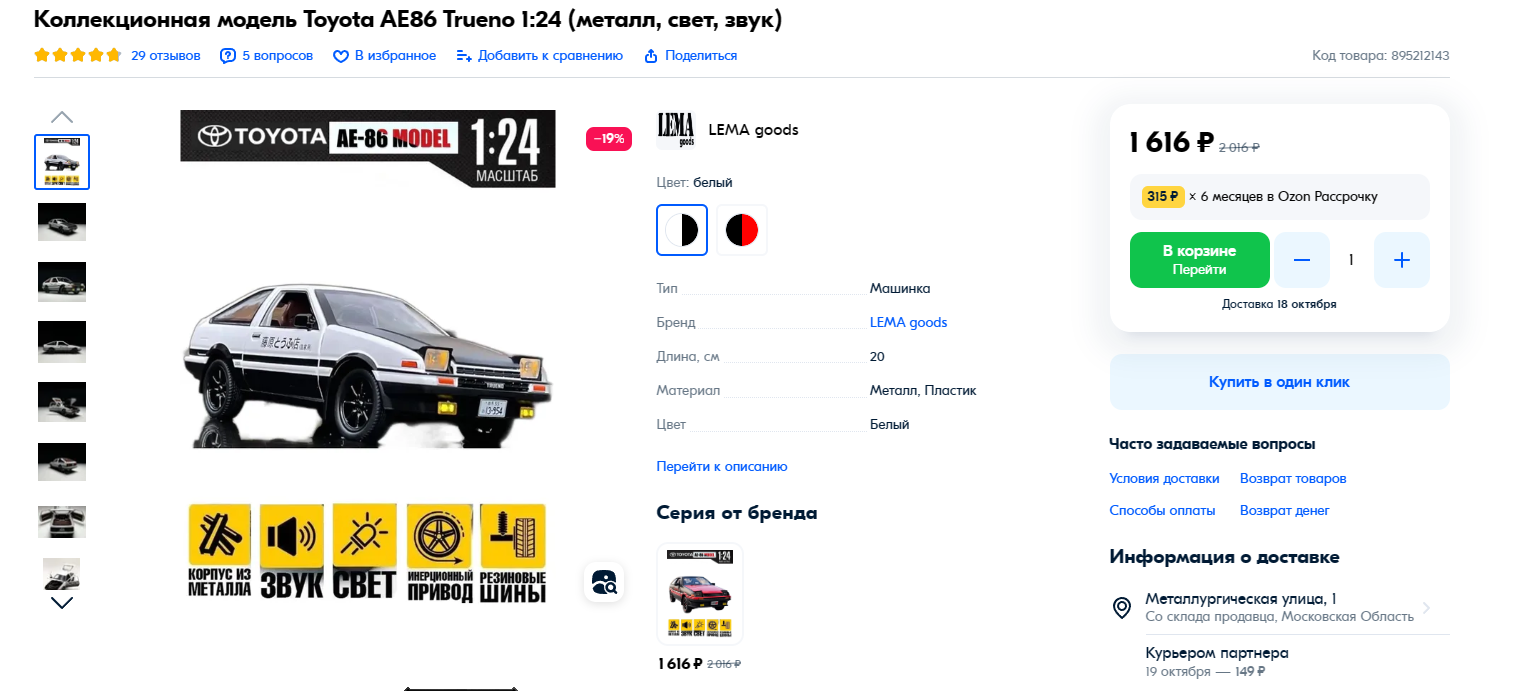Open the red car series product thumbnail
Image resolution: width=1526 pixels, height=691 pixels.
point(700,593)
